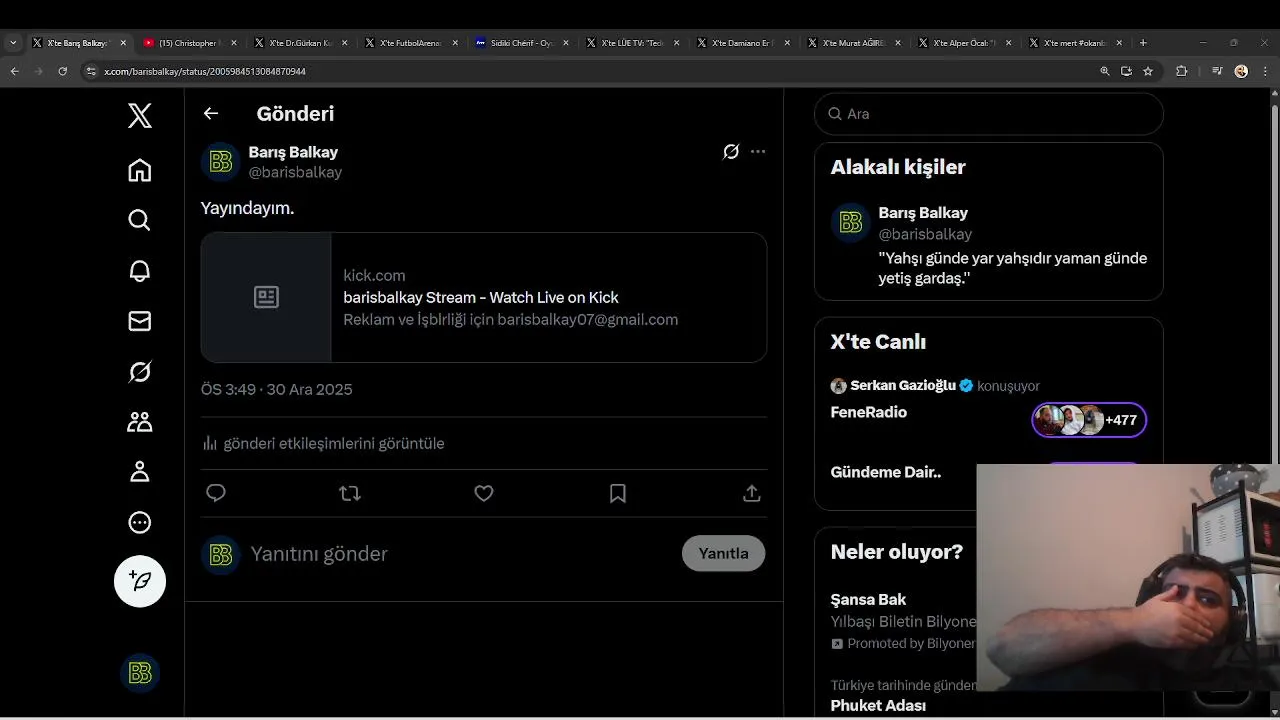The image size is (1280, 720).
Task: Click the Ara search field
Action: tap(989, 114)
